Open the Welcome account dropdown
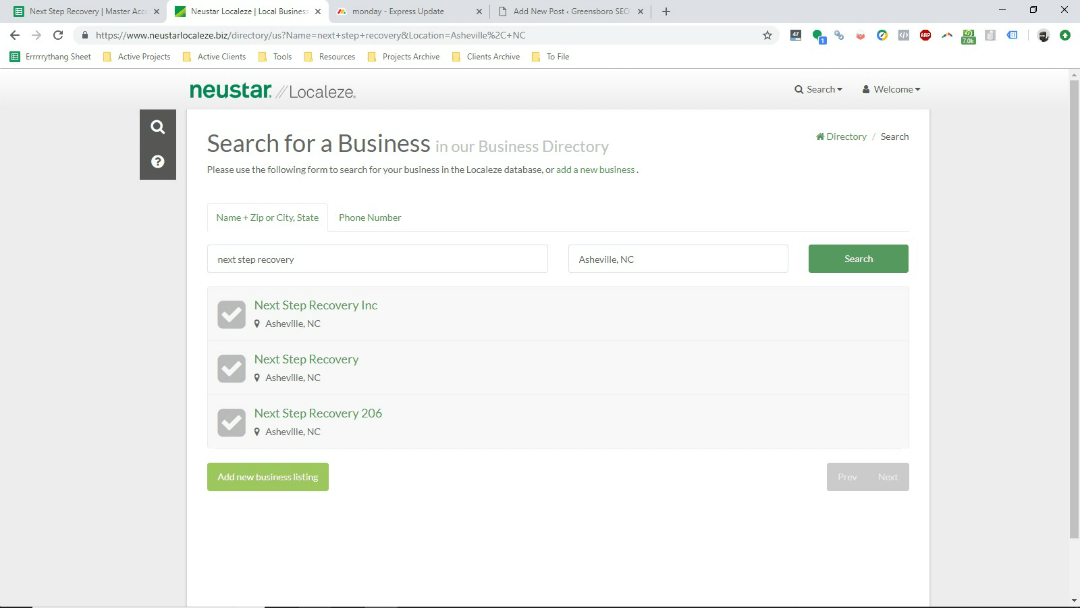 (889, 89)
